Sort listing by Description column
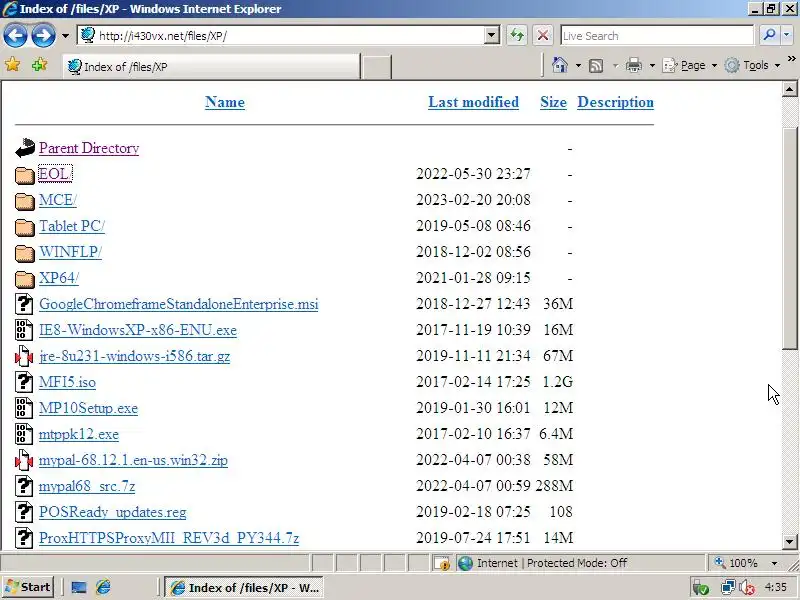 615,102
